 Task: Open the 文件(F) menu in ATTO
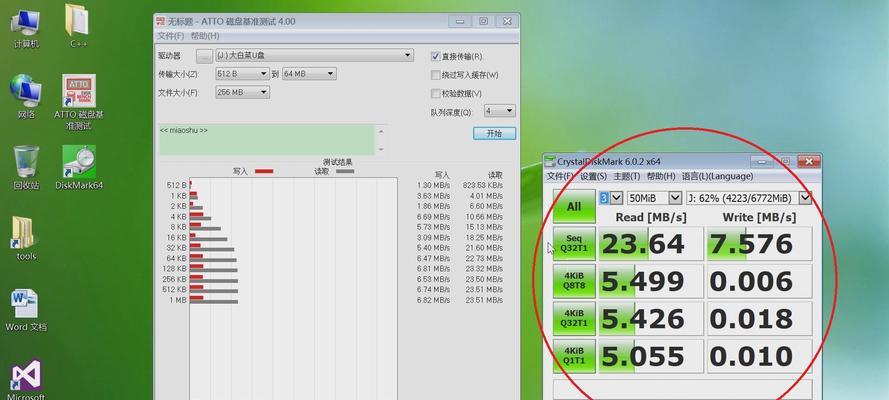pos(171,36)
